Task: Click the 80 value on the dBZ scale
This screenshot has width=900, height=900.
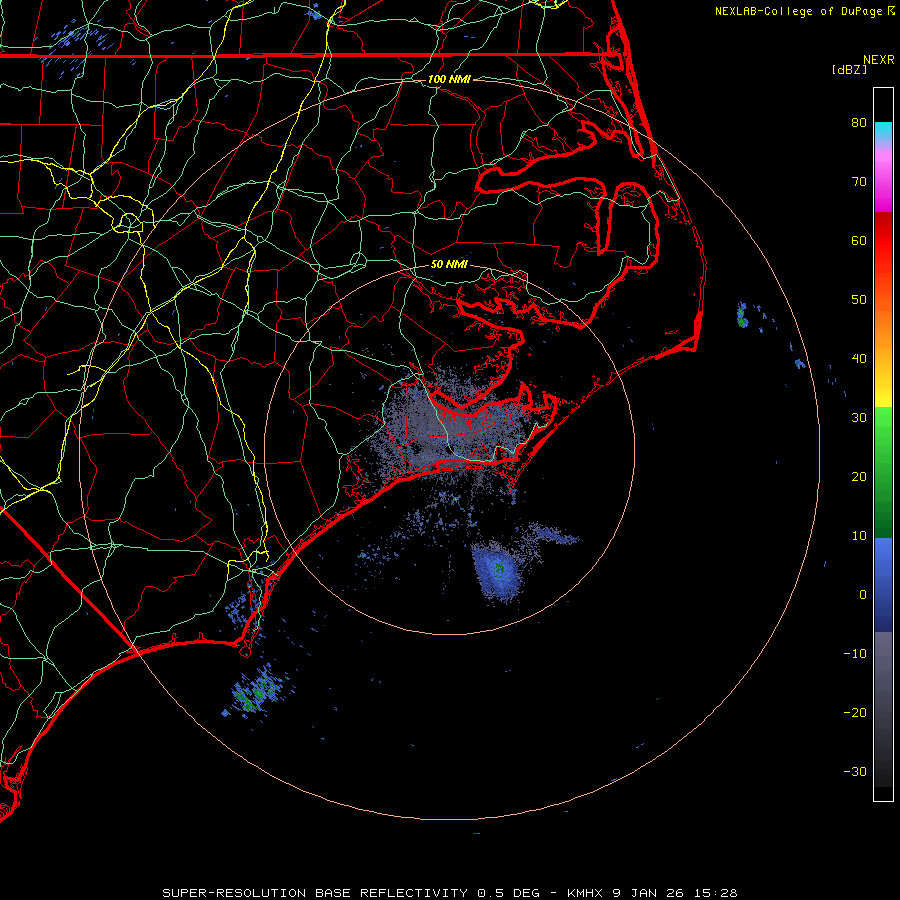Action: [x=859, y=122]
